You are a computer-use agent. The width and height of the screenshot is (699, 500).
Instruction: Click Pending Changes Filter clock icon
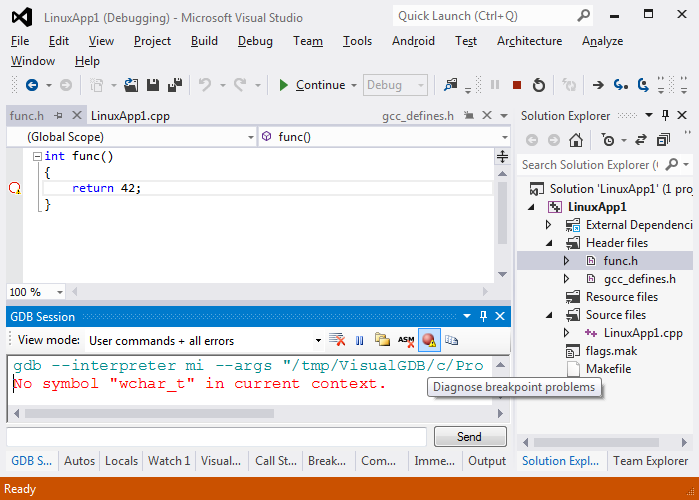pos(608,140)
